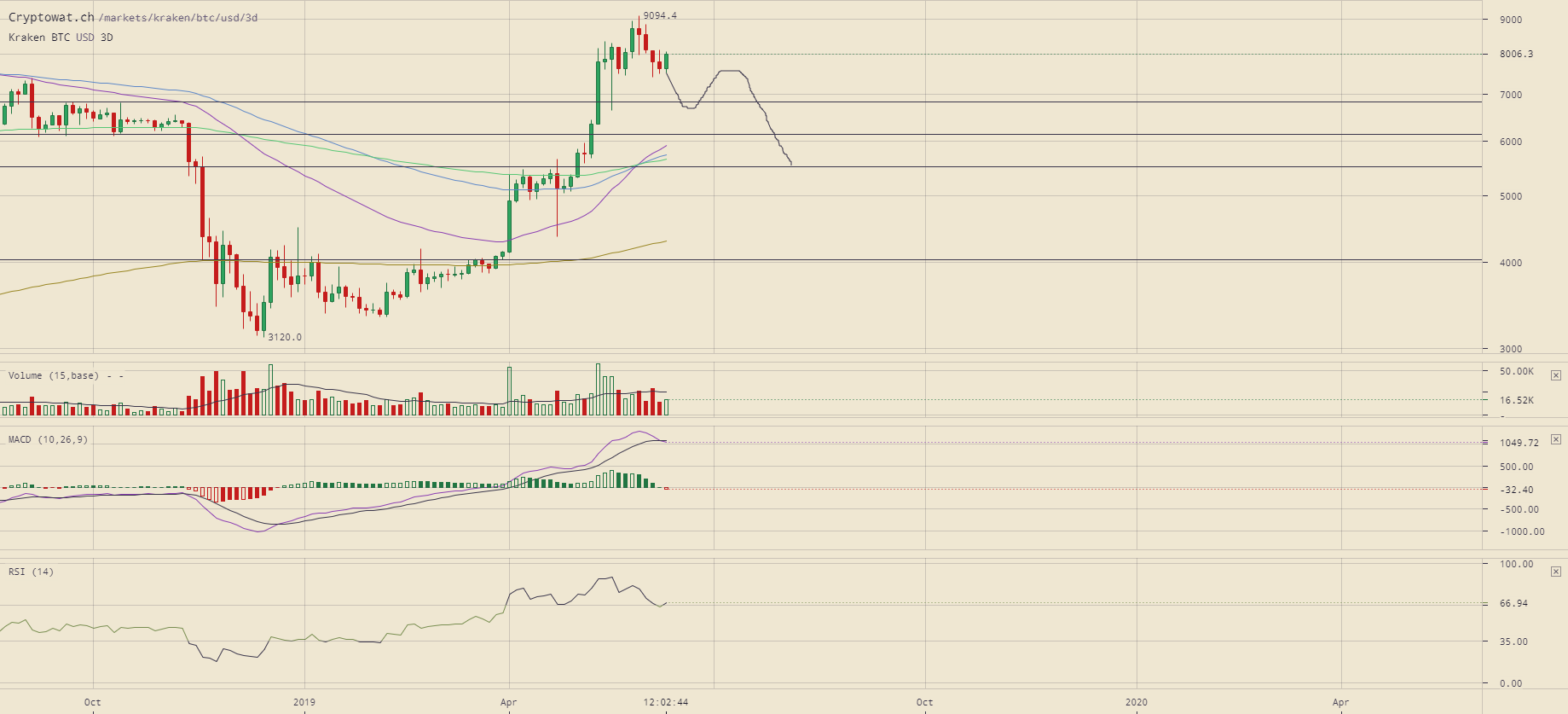Click the 5000 price axis label
The width and height of the screenshot is (1568, 714).
[x=1511, y=196]
